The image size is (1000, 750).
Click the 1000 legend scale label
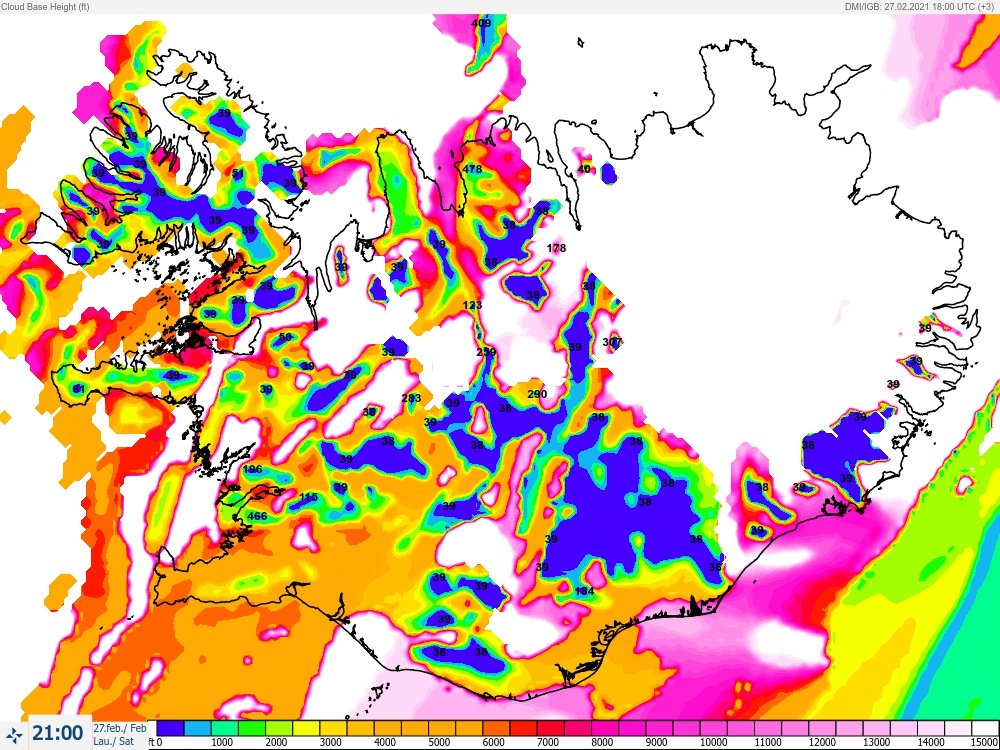tap(221, 742)
